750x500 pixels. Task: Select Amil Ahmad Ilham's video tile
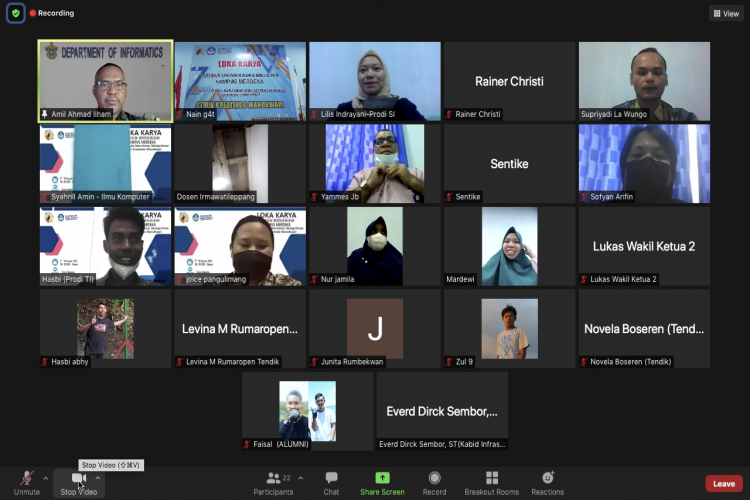tap(105, 80)
